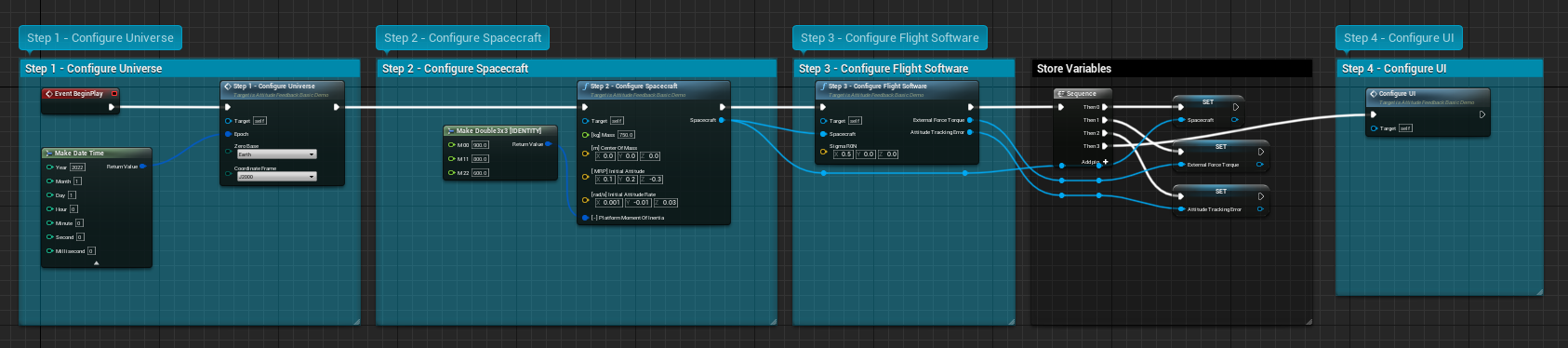Screen dimensions: 1568x348
Task: Click the M22 value field showing 600.0
Action: (480, 173)
